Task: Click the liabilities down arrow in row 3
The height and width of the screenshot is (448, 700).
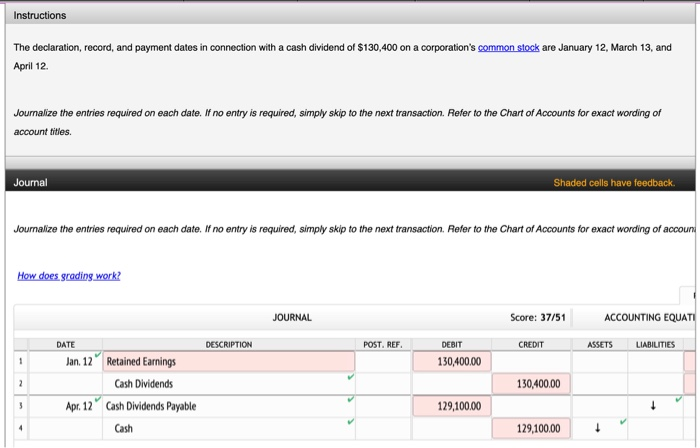Action: pyautogui.click(x=653, y=406)
